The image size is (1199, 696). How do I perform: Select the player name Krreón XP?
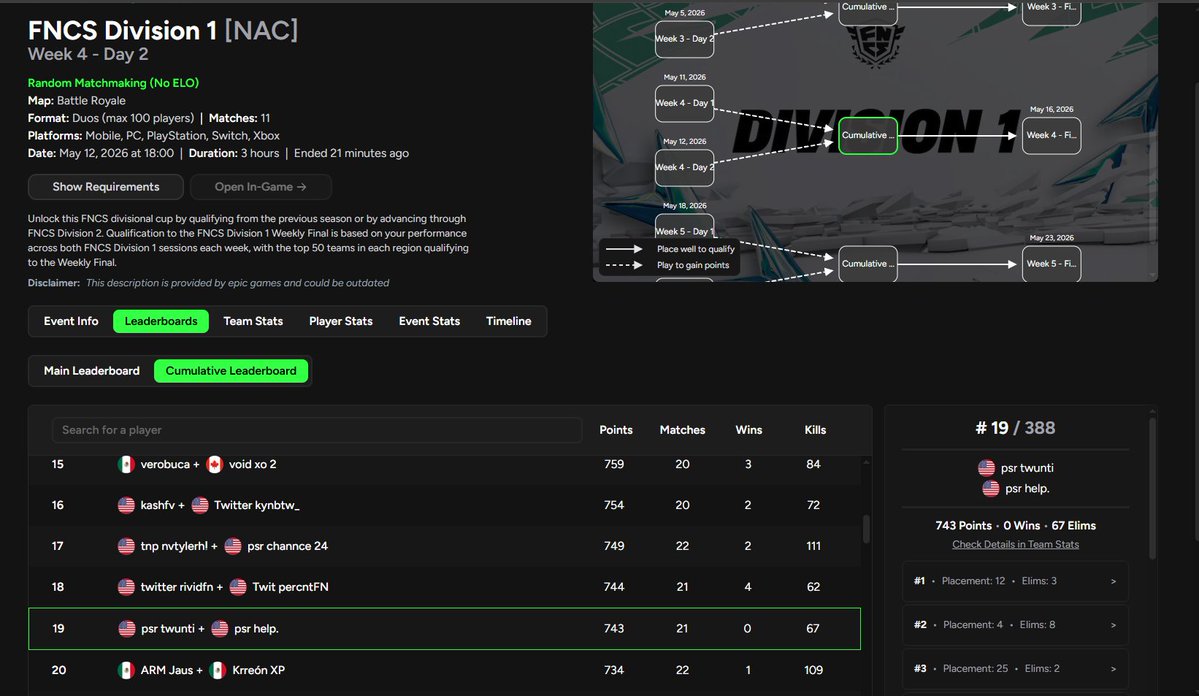pos(258,670)
